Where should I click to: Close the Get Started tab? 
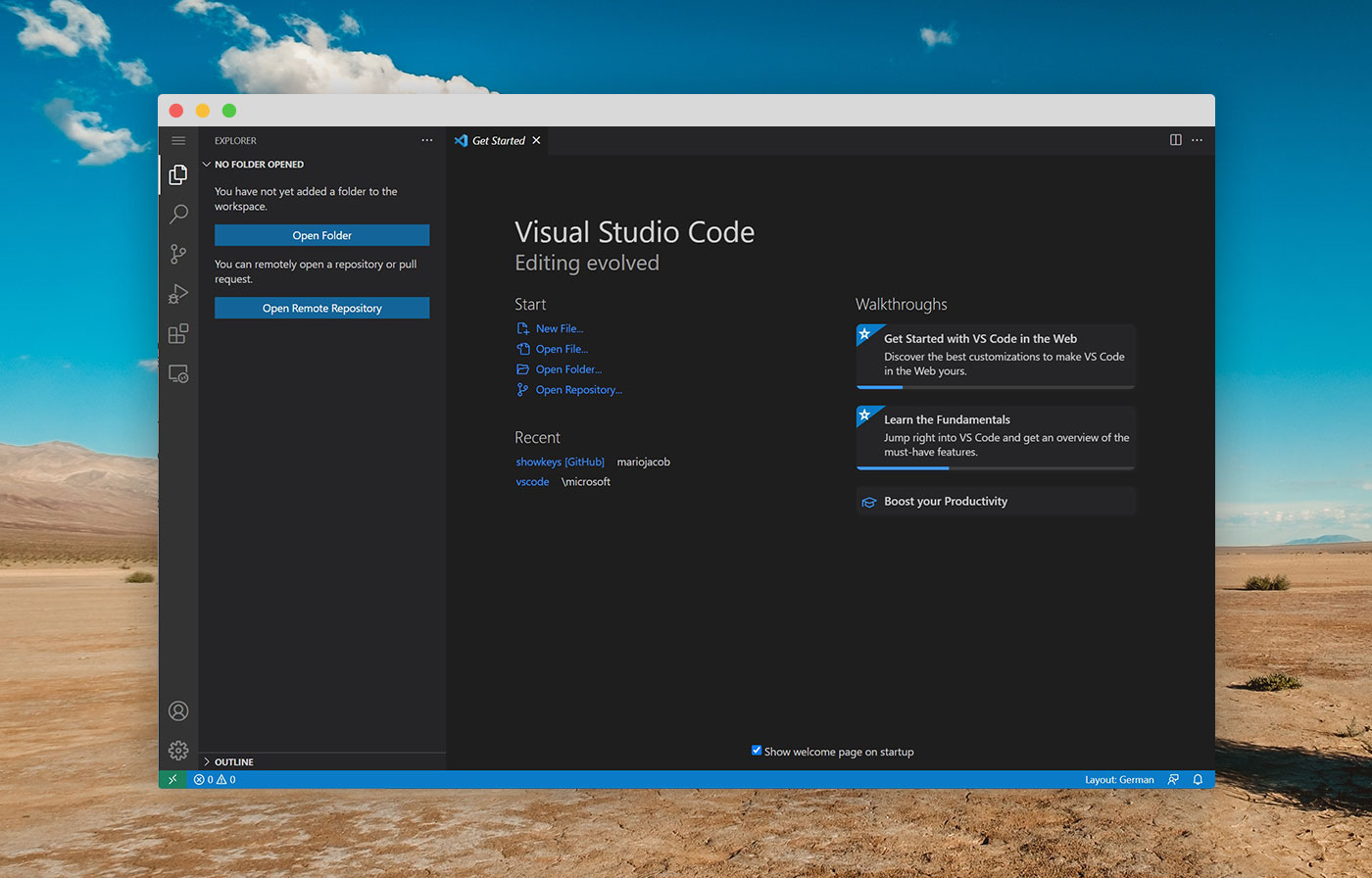[x=536, y=140]
